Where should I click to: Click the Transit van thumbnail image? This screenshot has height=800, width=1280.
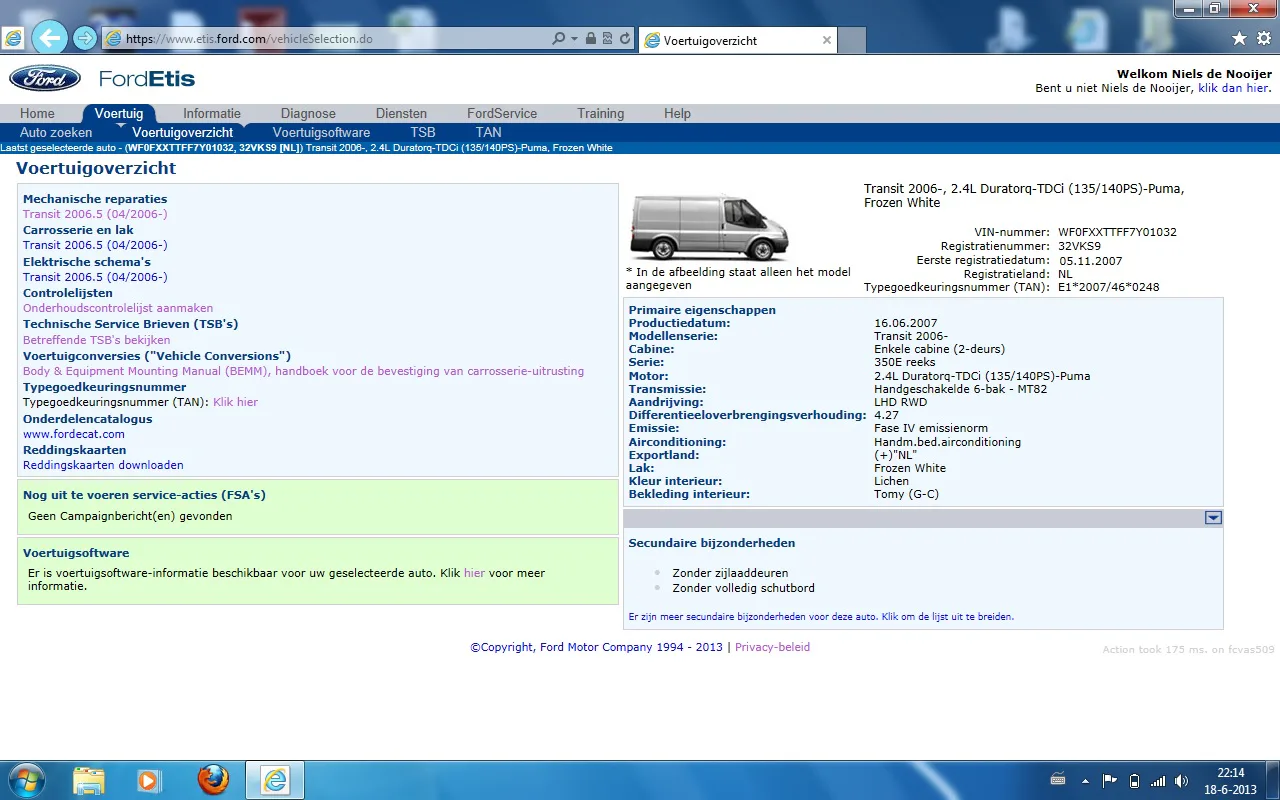(709, 228)
